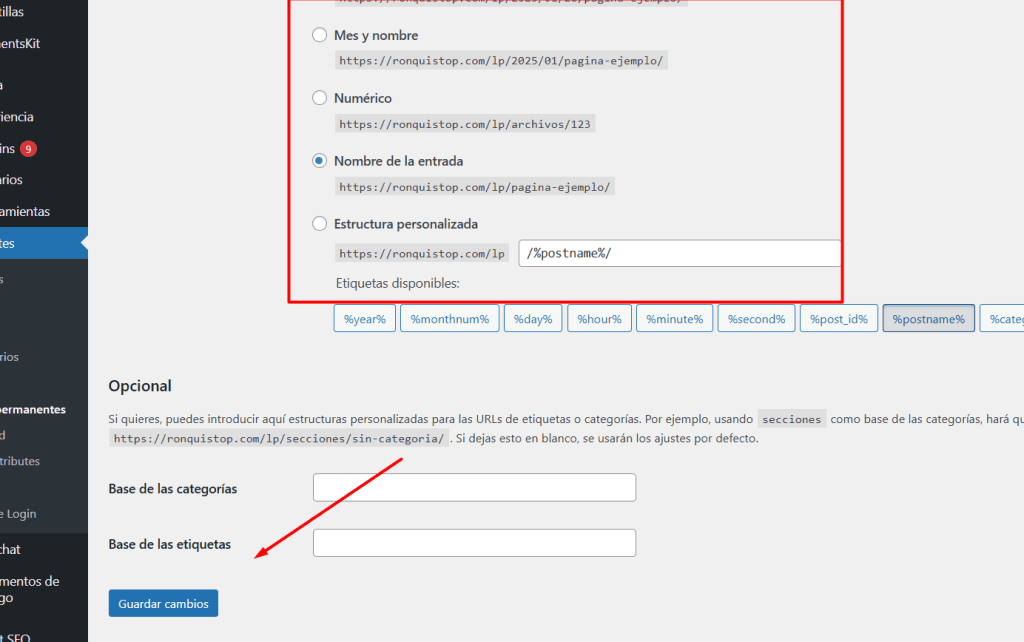Viewport: 1024px width, 642px height.
Task: Toggle the highlighted %postname% tag button
Action: 928,319
